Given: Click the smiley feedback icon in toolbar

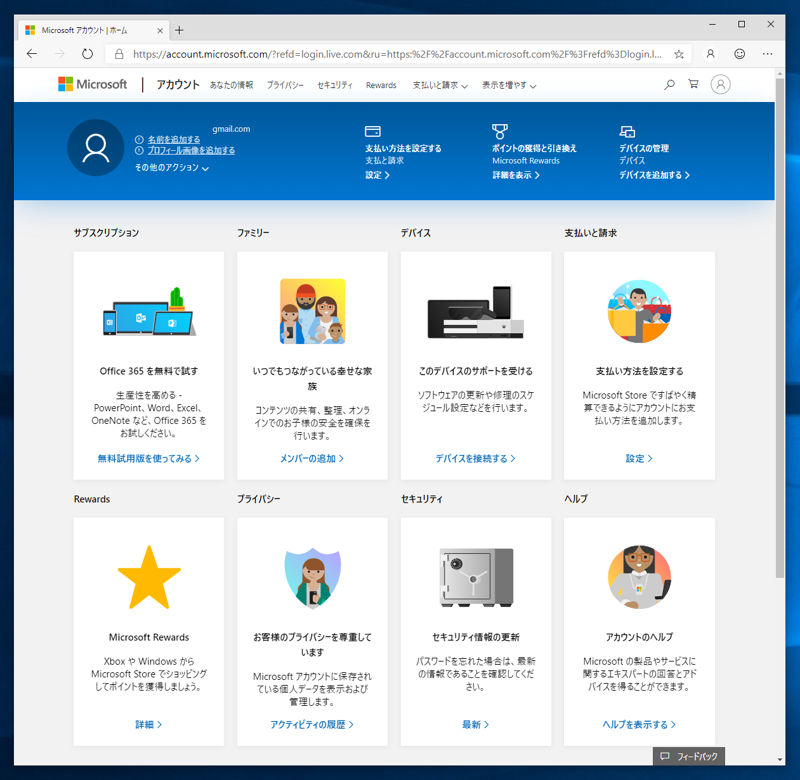Looking at the screenshot, I should pos(739,54).
